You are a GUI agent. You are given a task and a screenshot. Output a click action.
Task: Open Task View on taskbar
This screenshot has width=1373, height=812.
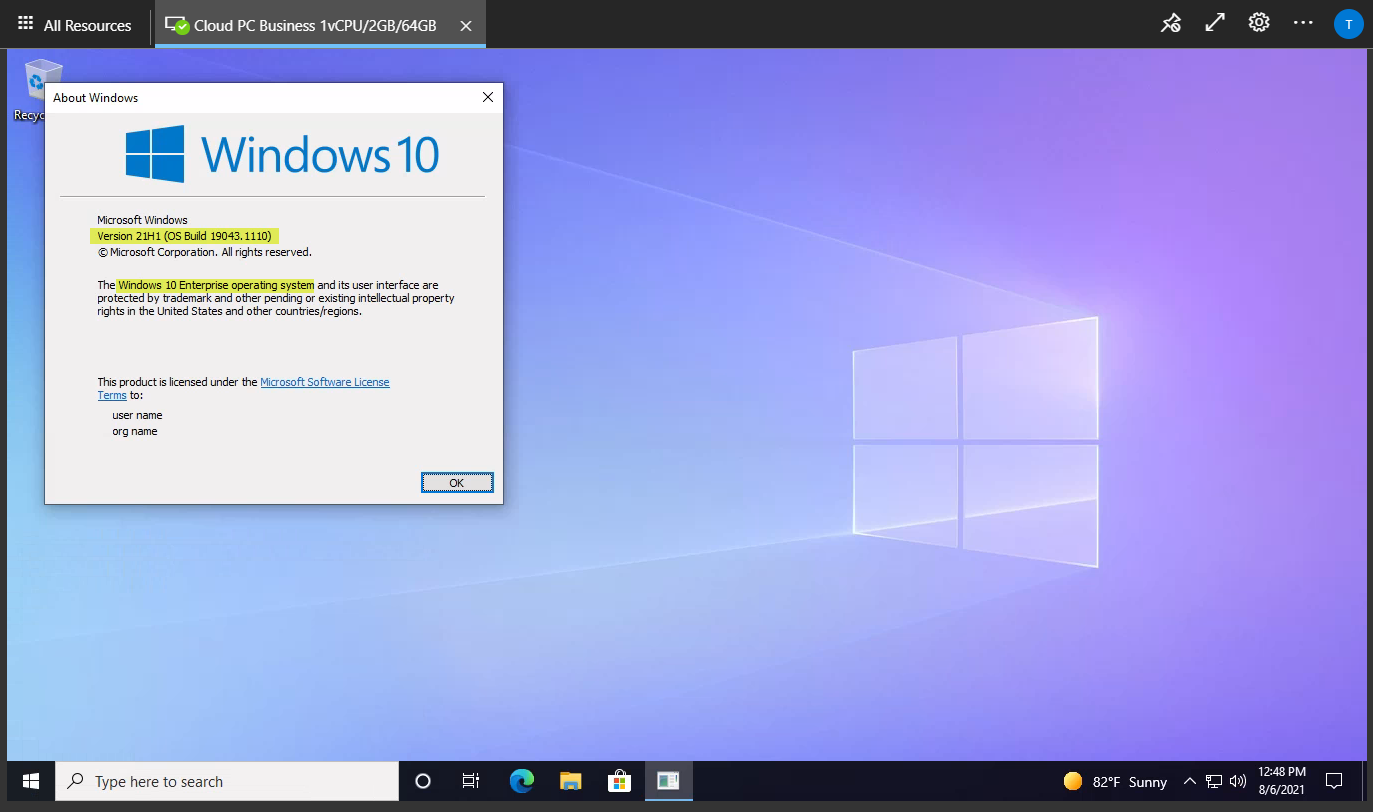pyautogui.click(x=471, y=781)
